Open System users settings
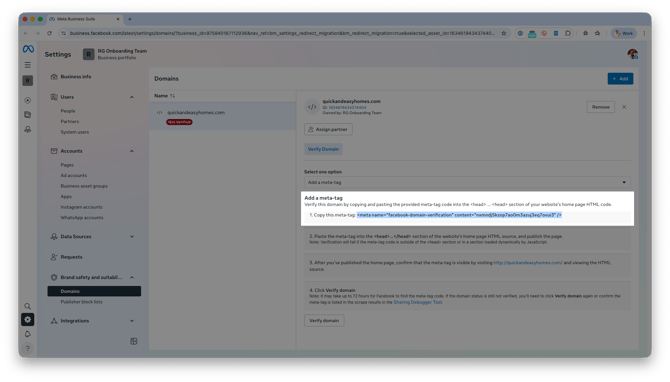 [x=75, y=132]
